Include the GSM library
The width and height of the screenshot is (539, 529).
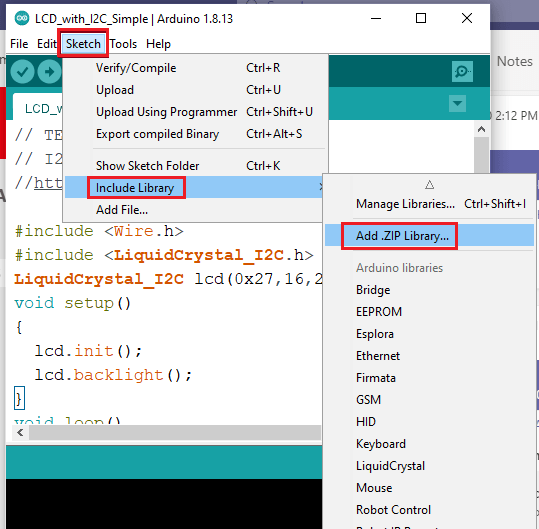point(429,400)
